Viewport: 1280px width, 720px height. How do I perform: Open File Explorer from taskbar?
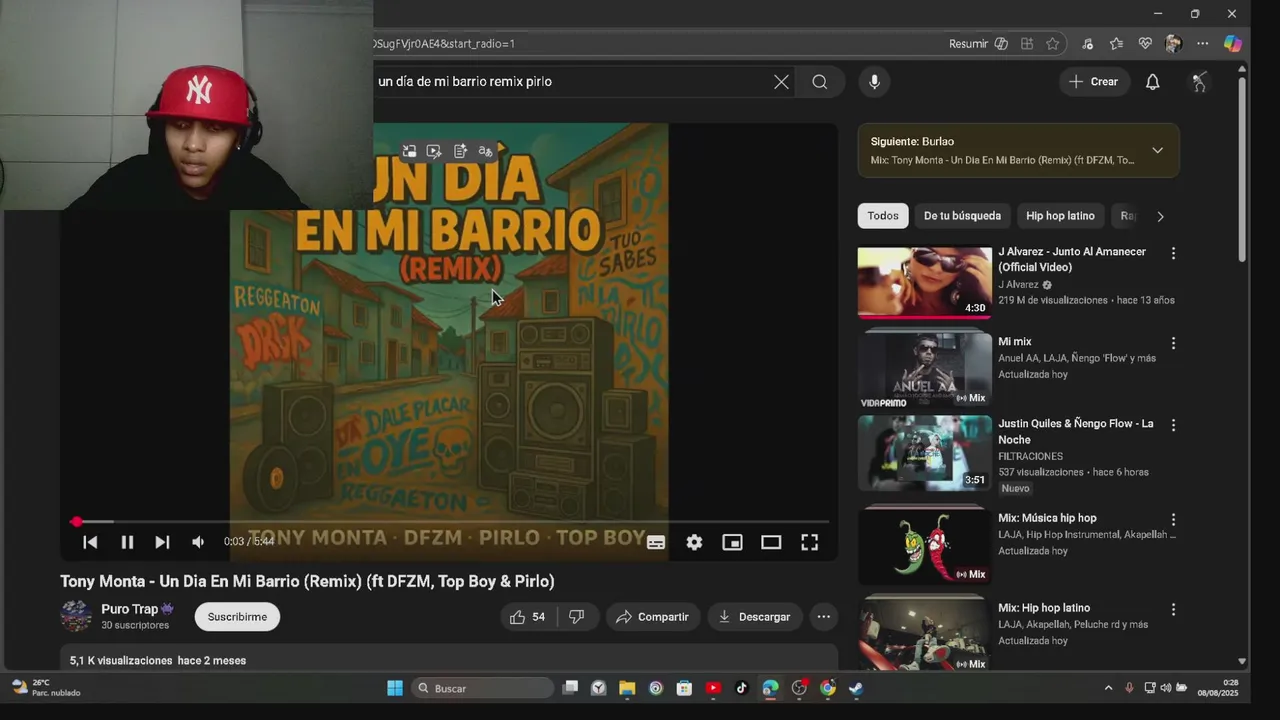point(627,688)
